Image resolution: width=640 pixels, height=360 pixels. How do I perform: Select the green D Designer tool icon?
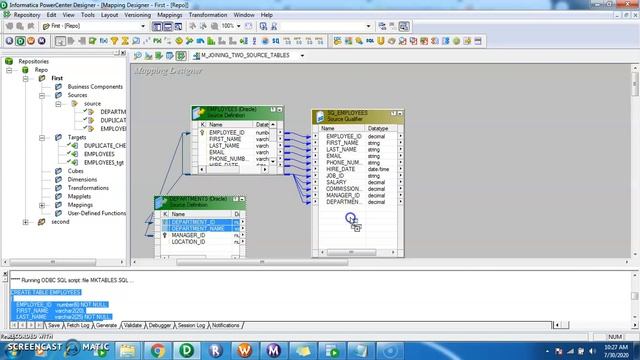pyautogui.click(x=20, y=41)
